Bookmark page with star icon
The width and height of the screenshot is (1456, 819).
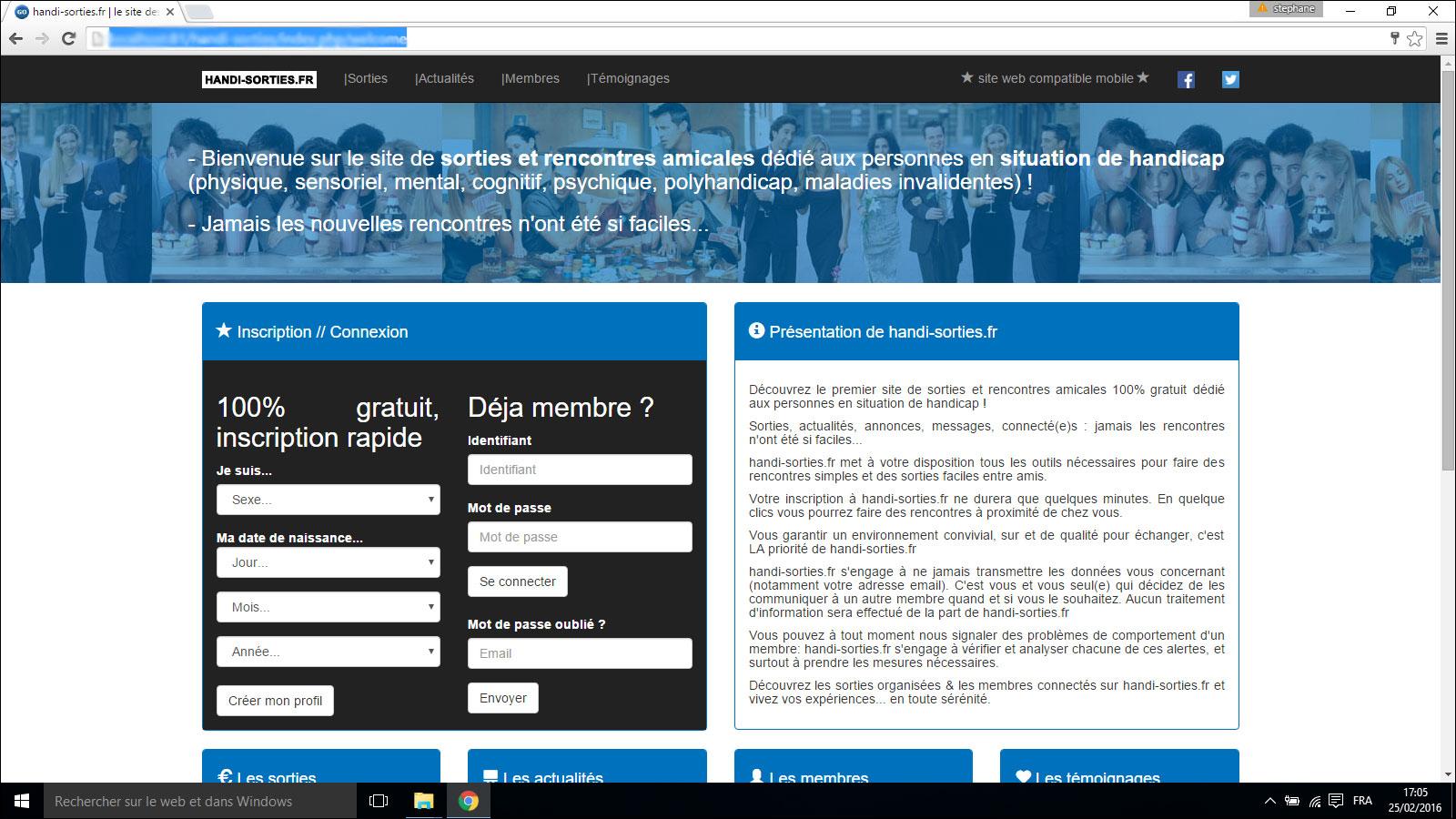click(1414, 38)
